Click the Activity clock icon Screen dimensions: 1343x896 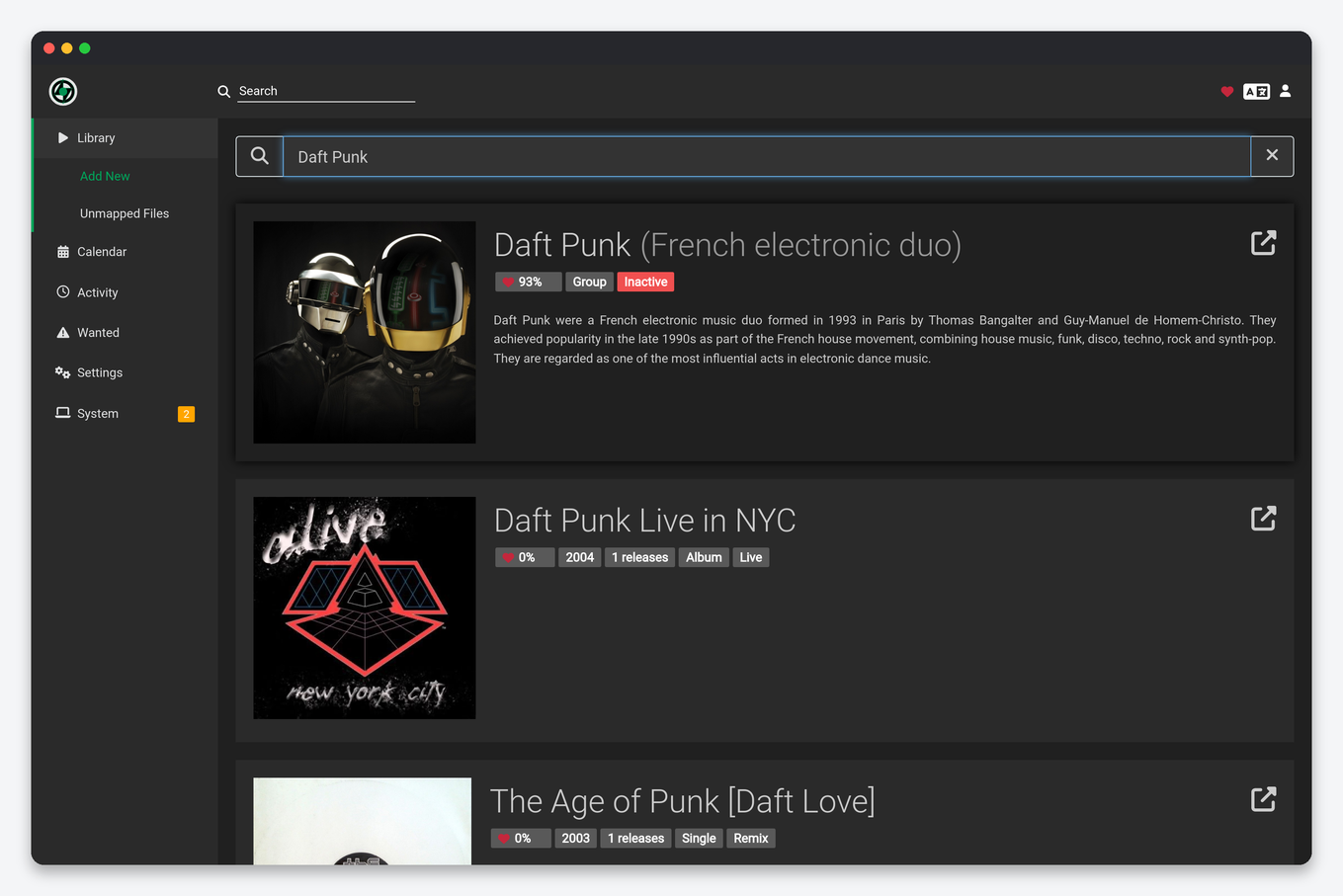pyautogui.click(x=63, y=292)
